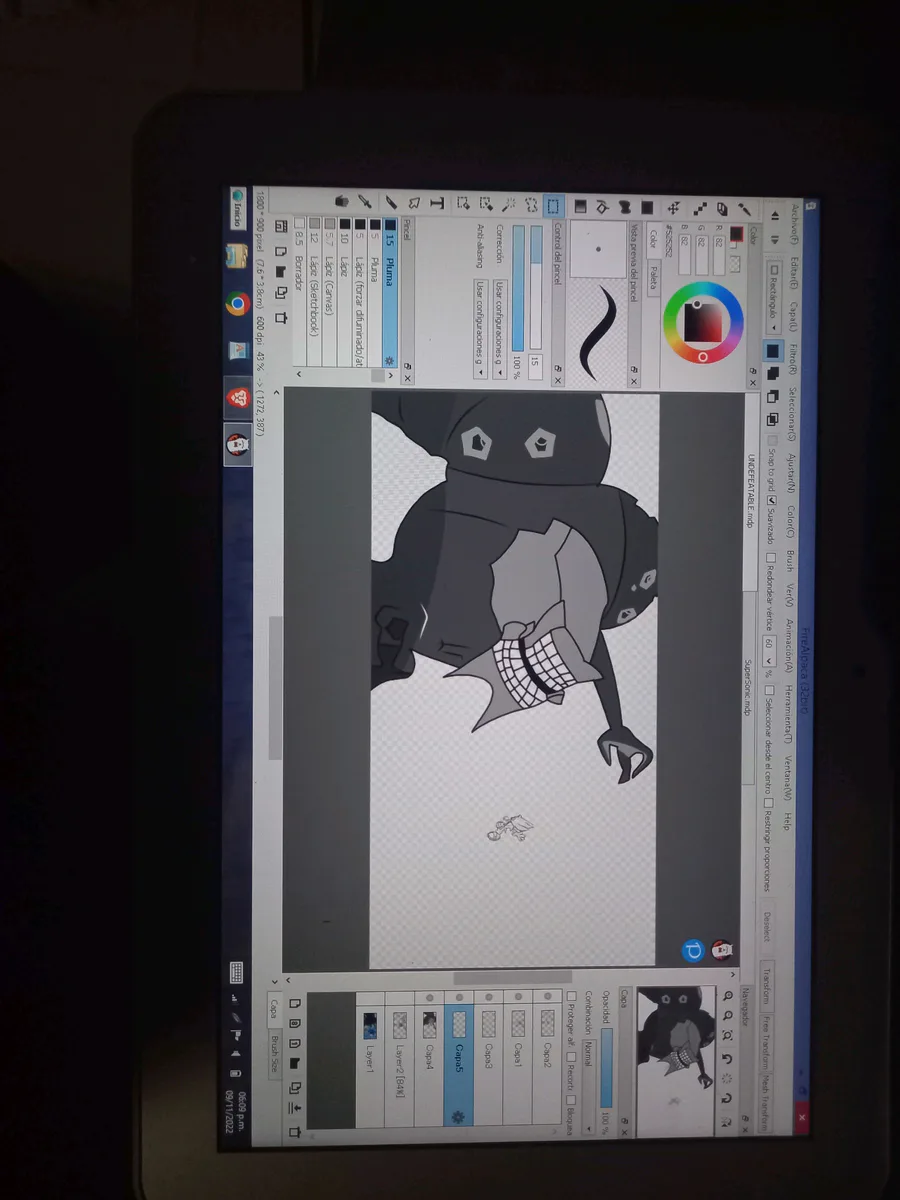
Task: Open the Corrección dropdown
Action: (501, 330)
